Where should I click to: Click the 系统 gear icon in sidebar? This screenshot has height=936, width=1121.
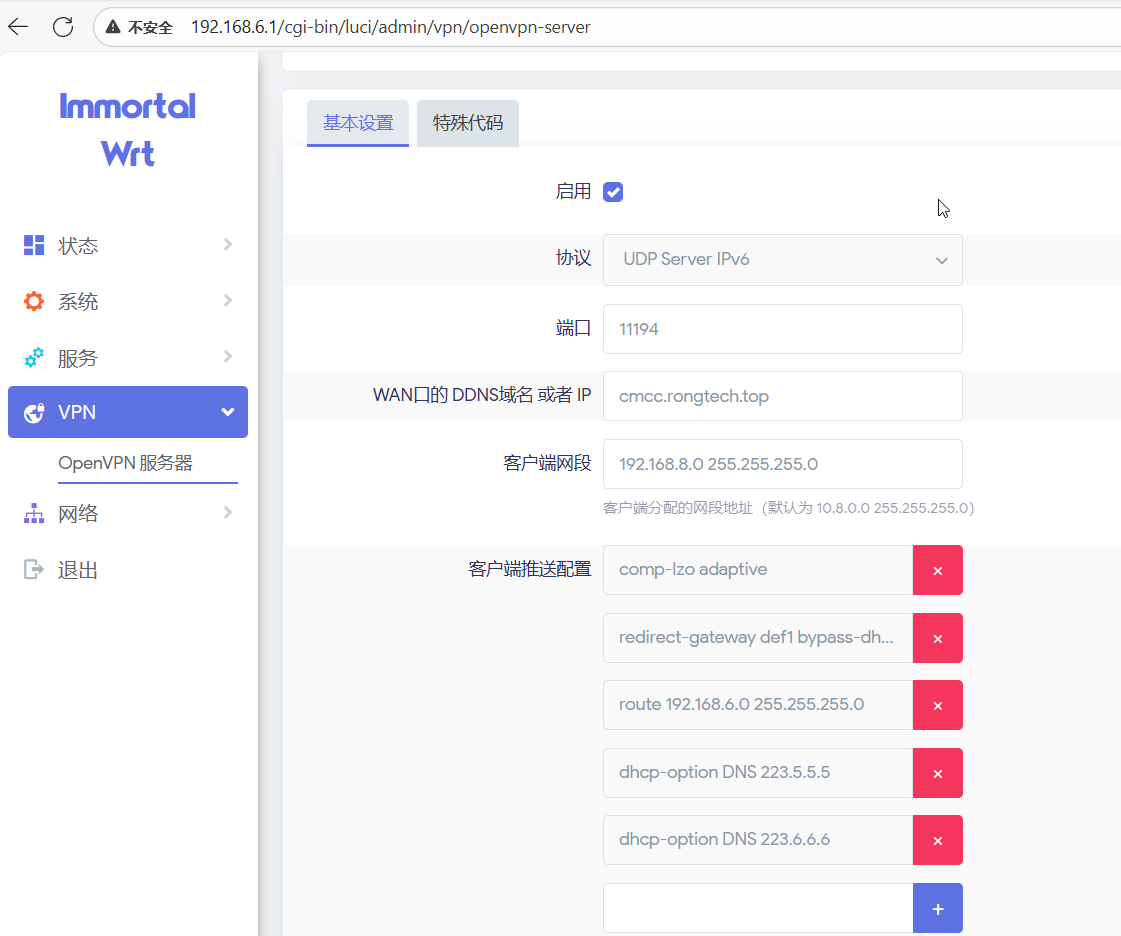pyautogui.click(x=34, y=301)
